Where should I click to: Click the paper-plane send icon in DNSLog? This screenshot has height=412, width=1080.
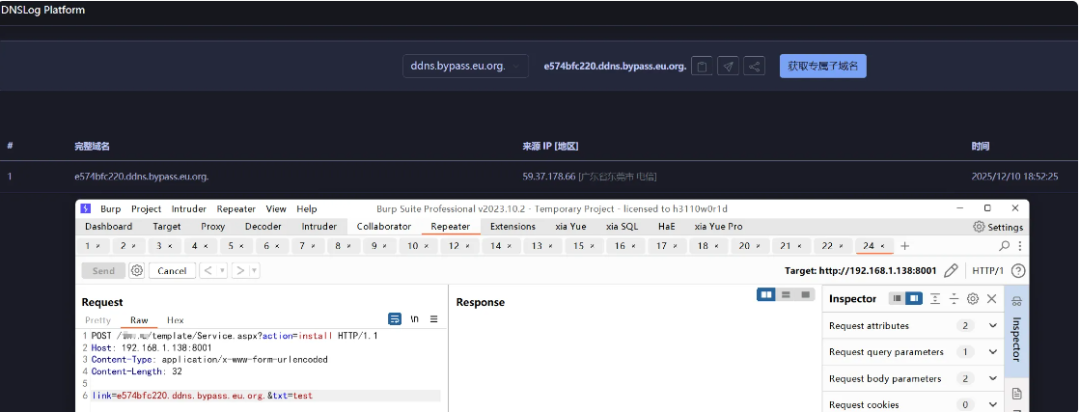tap(728, 66)
